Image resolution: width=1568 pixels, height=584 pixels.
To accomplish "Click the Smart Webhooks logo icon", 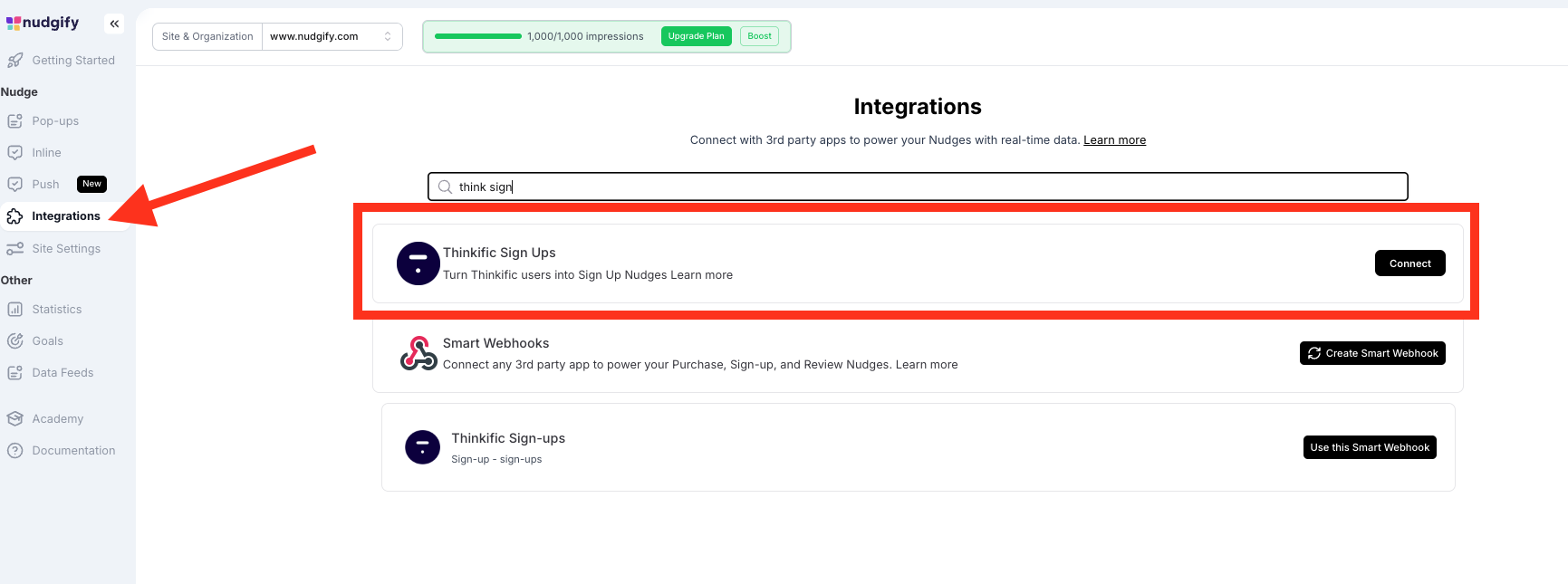I will point(418,353).
